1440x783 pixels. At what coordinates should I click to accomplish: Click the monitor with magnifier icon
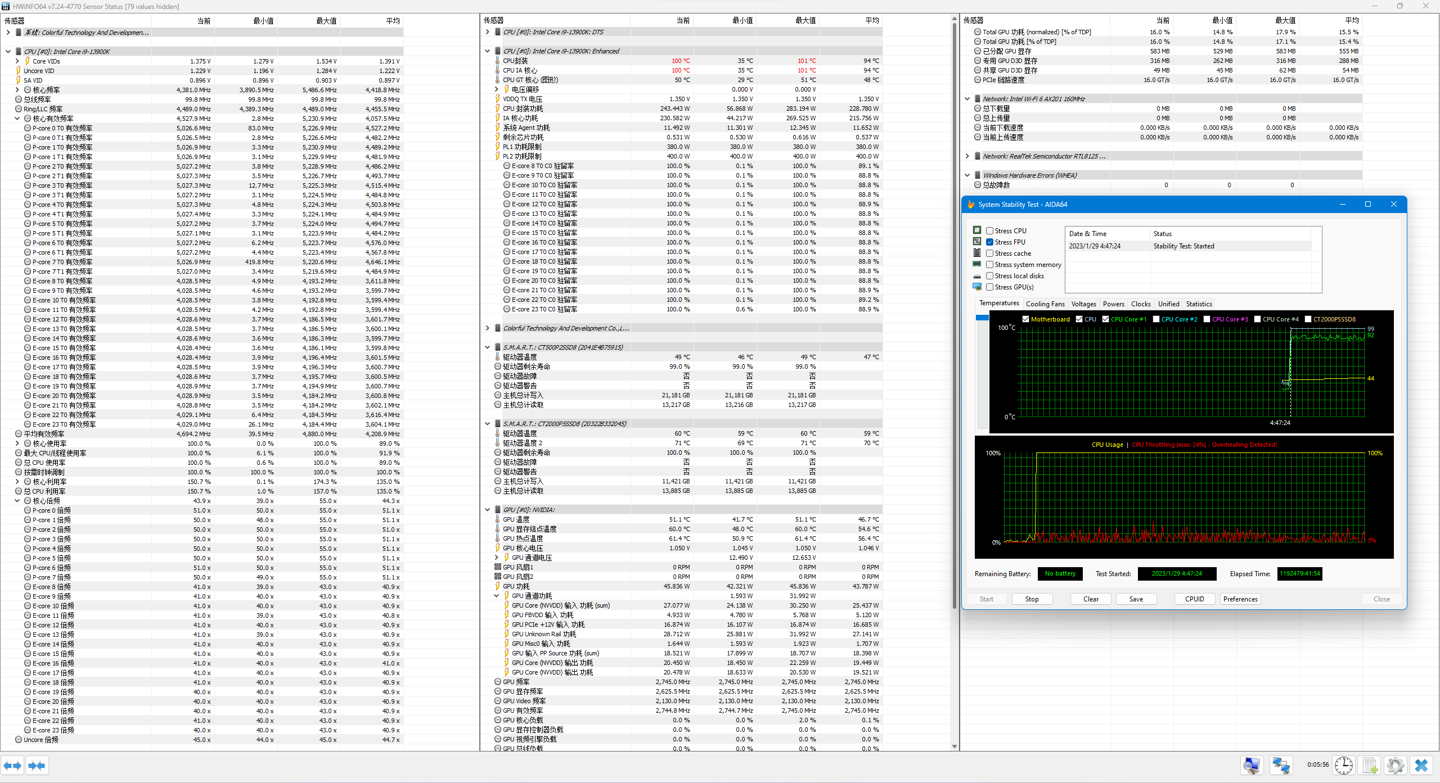point(1252,766)
